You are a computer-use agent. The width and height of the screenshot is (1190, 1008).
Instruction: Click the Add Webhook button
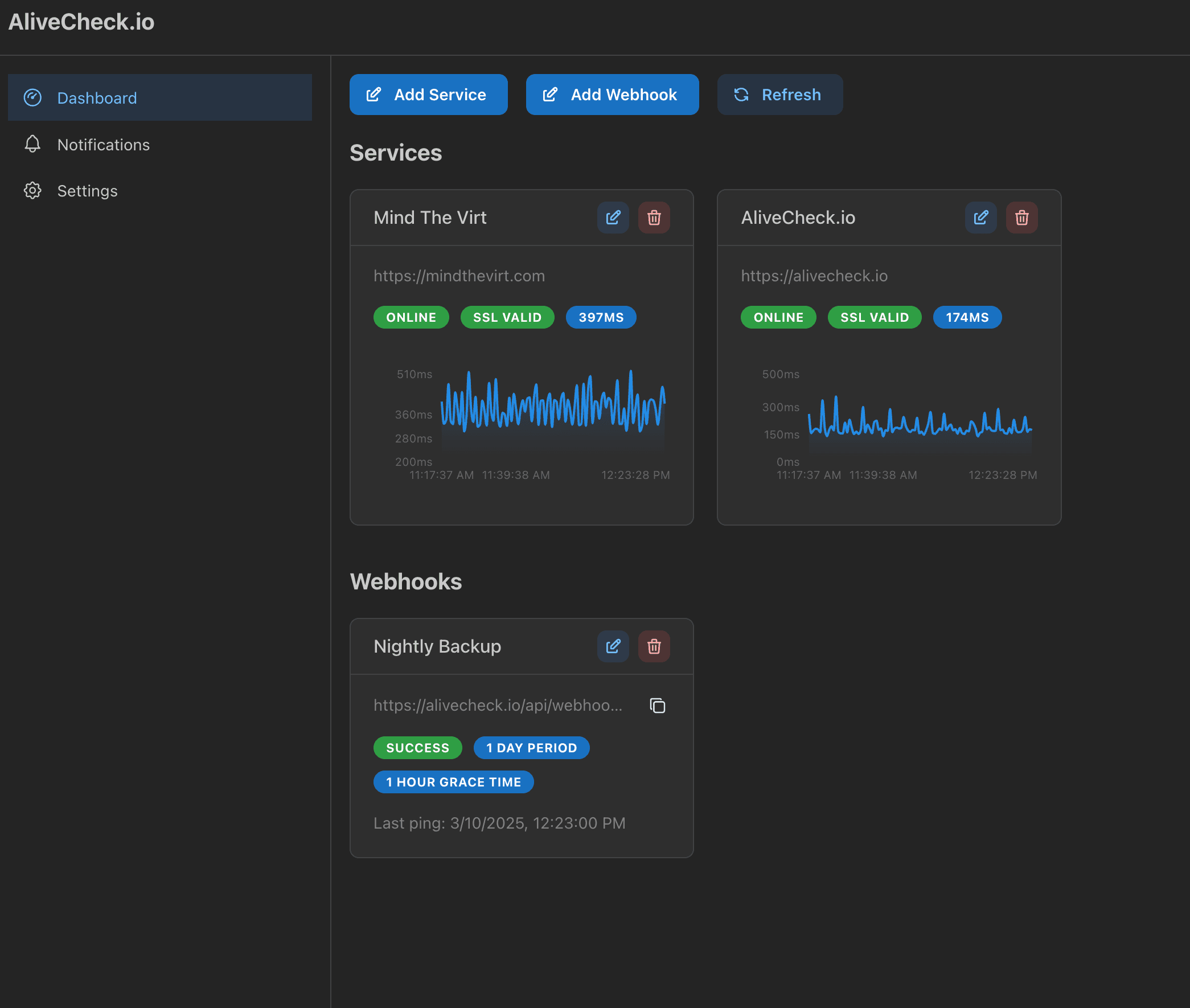612,95
